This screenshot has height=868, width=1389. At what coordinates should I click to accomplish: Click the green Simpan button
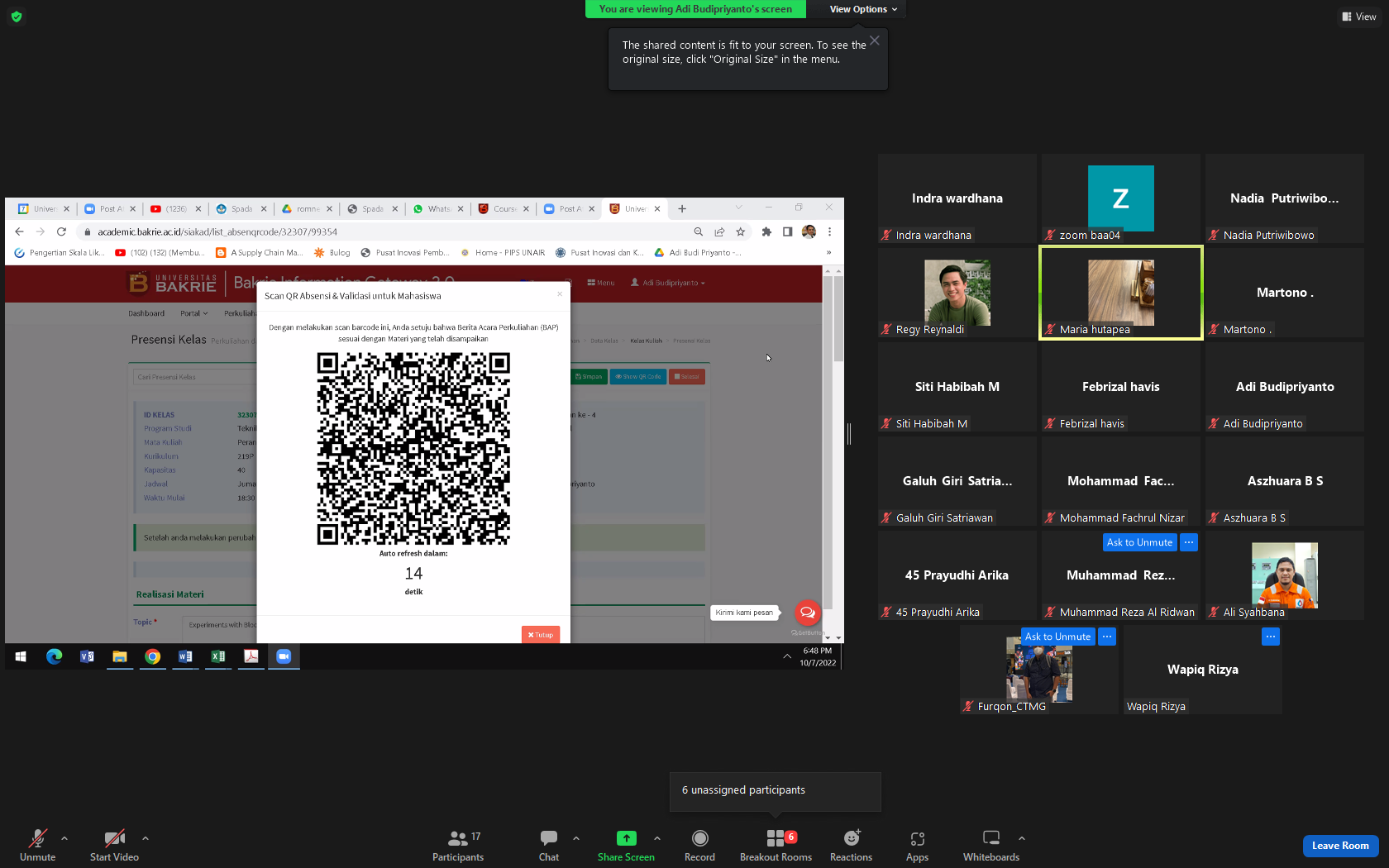coord(589,377)
